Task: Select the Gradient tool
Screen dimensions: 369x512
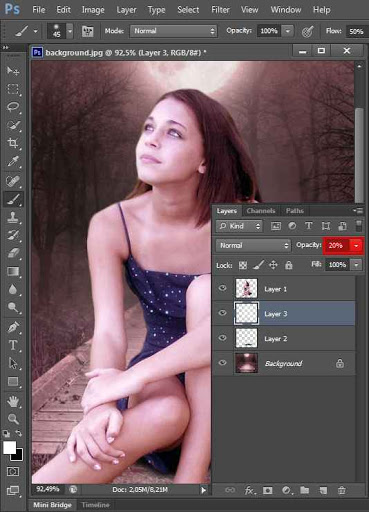Action: [x=13, y=271]
